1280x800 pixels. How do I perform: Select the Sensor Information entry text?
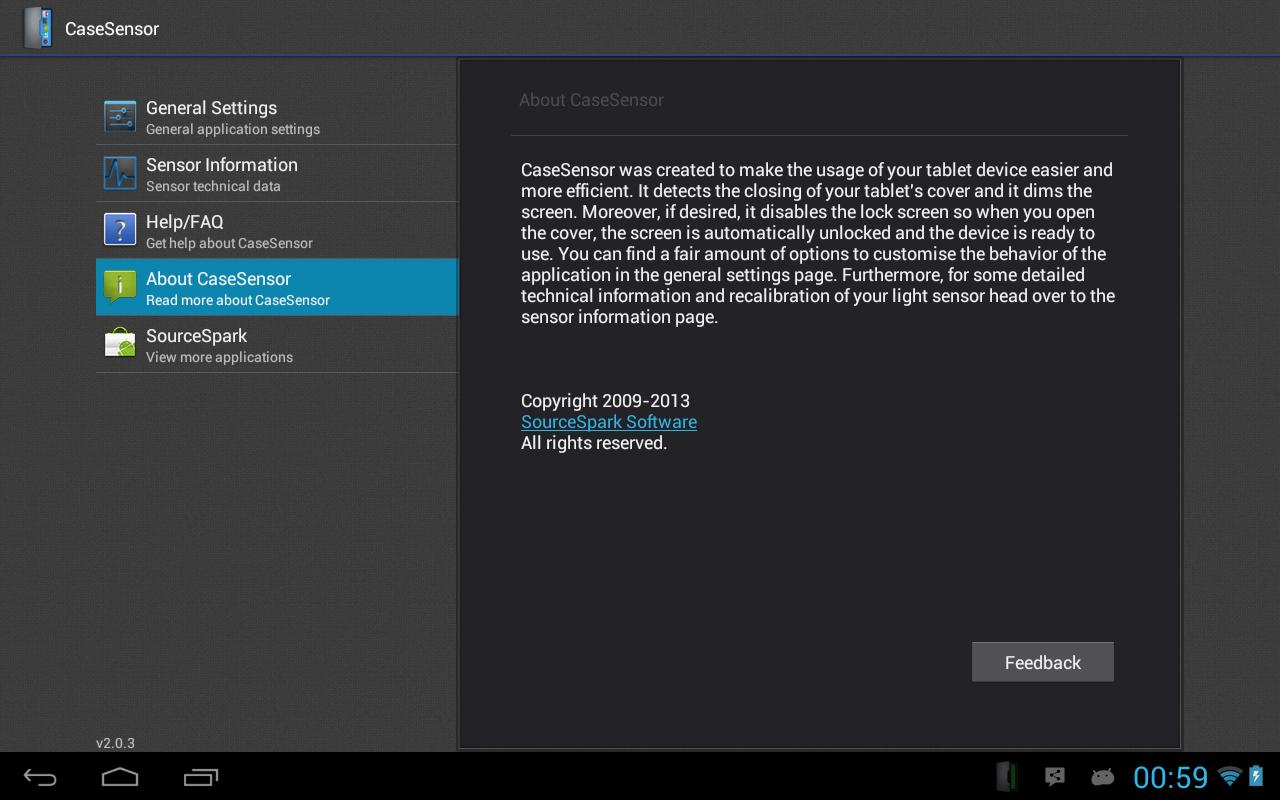221,165
